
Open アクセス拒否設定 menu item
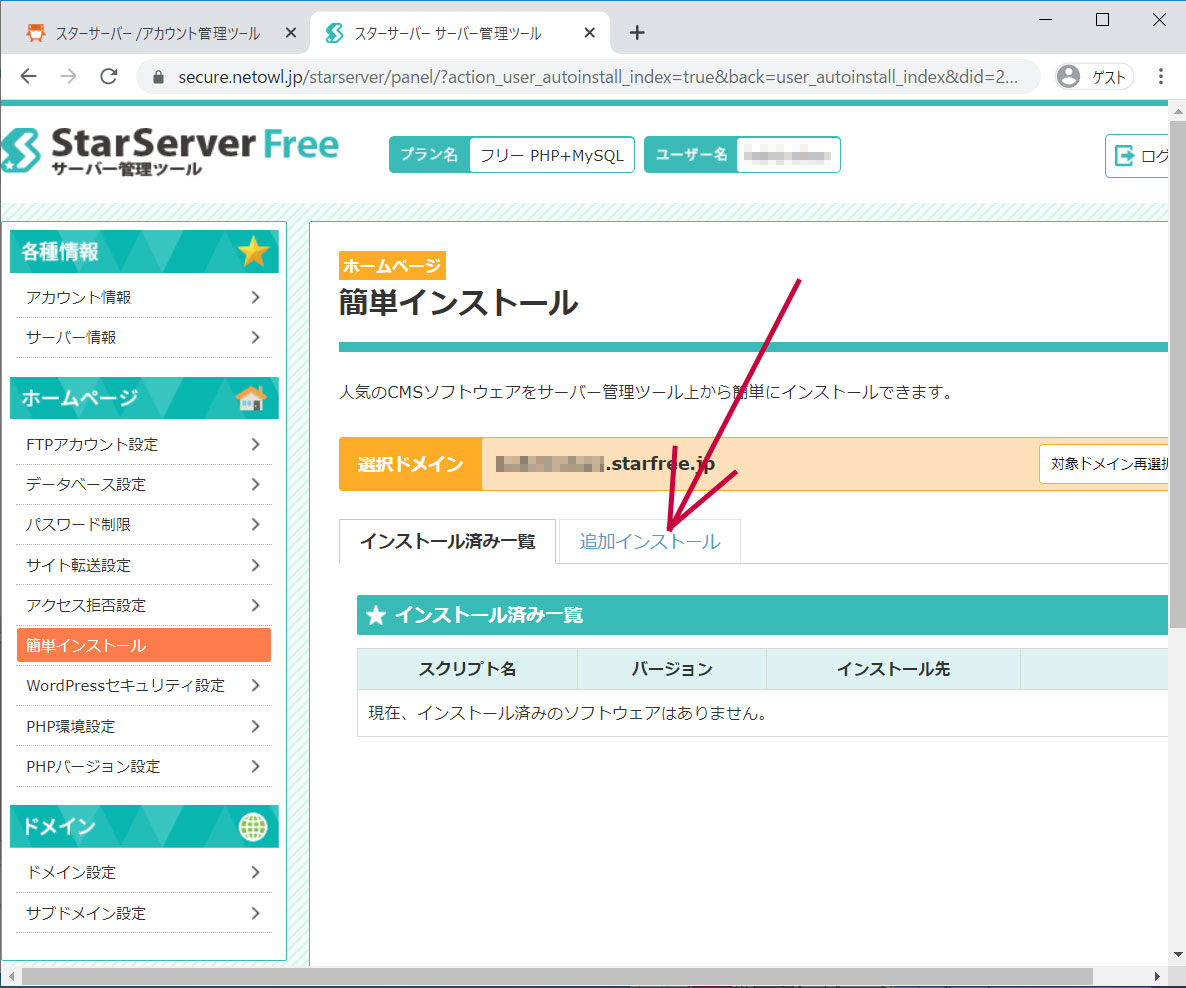point(144,605)
